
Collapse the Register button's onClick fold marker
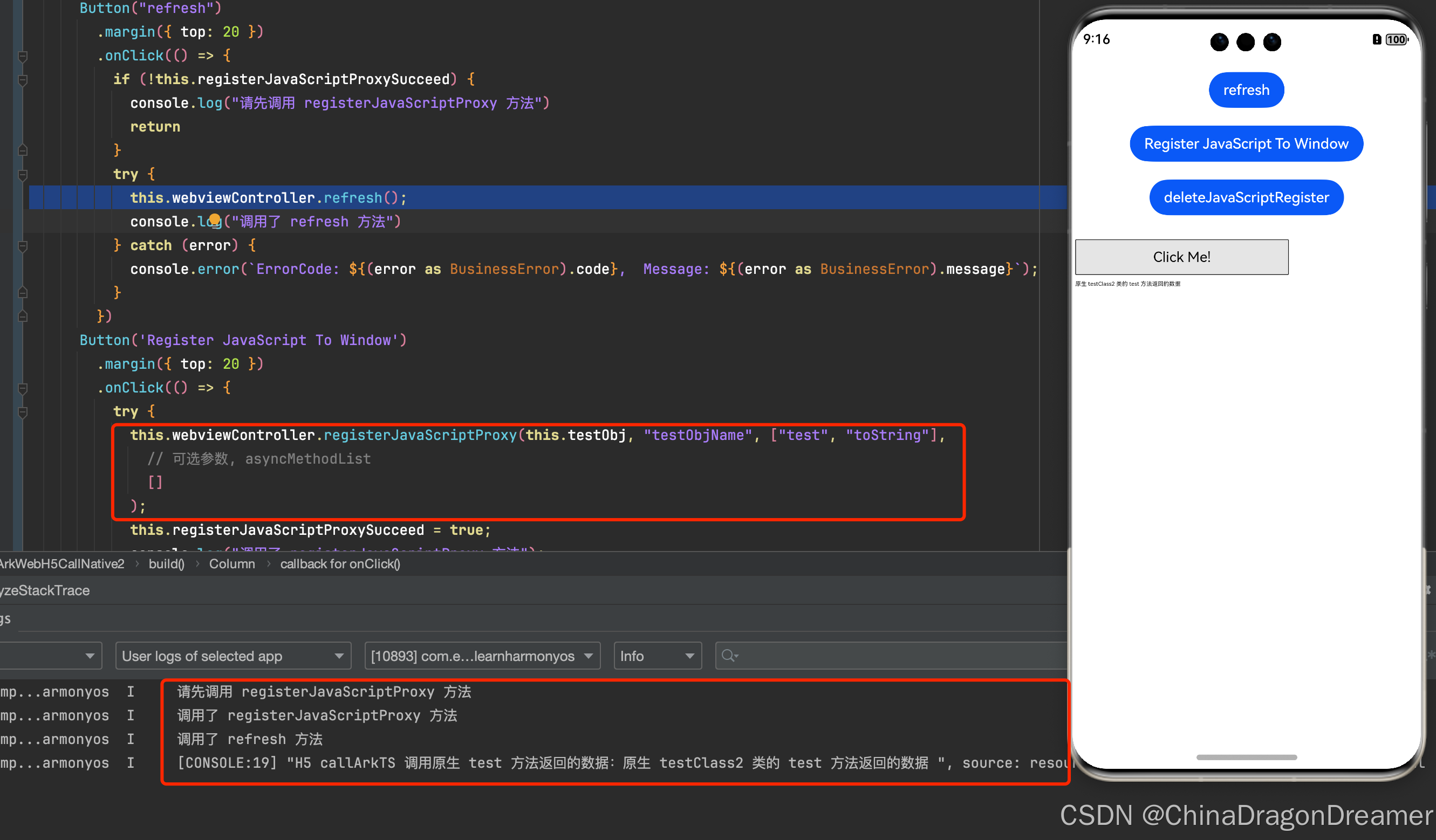[23, 388]
